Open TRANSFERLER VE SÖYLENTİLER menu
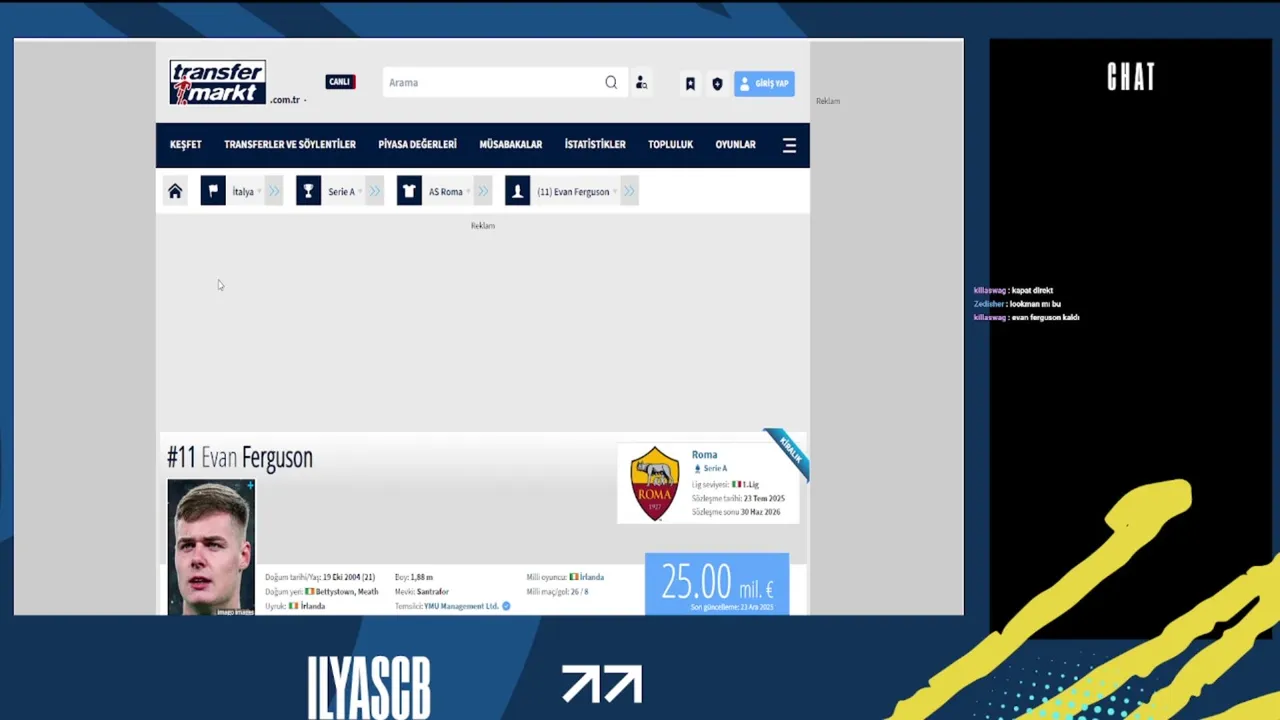Viewport: 1280px width, 720px height. point(290,145)
